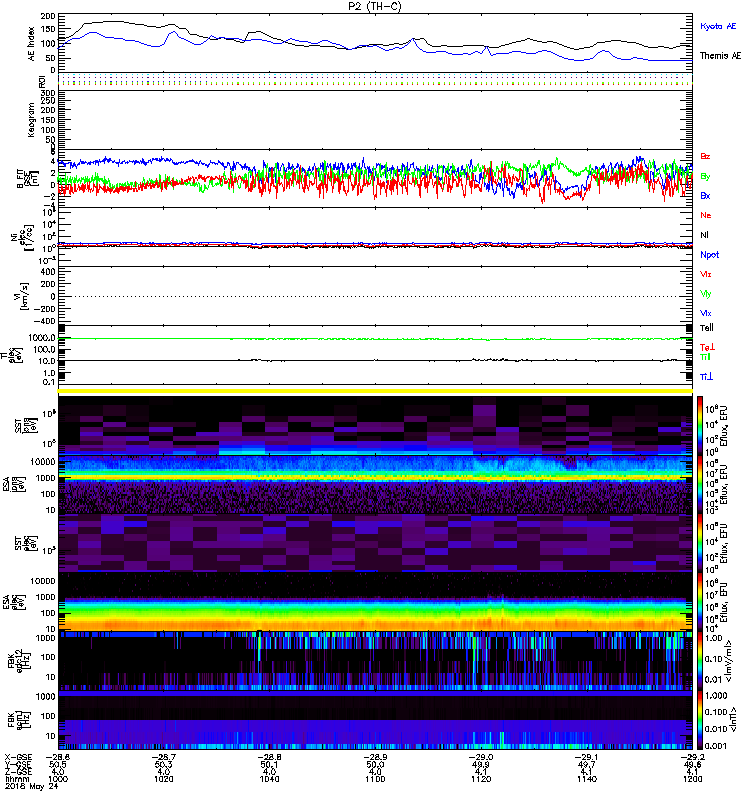Pick the black "Ni" density legend label

[x=704, y=235]
